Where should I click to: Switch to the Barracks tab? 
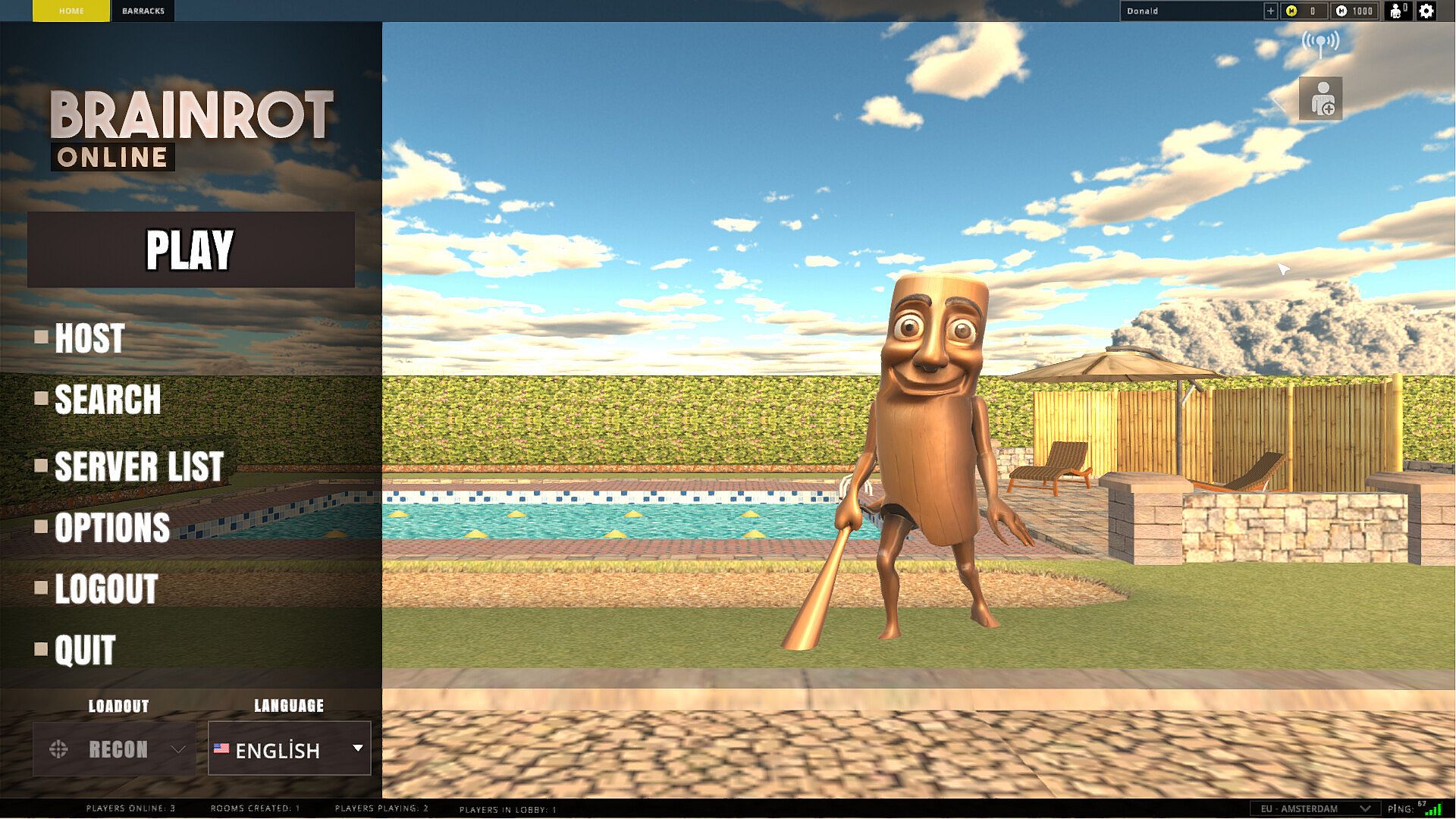(143, 11)
